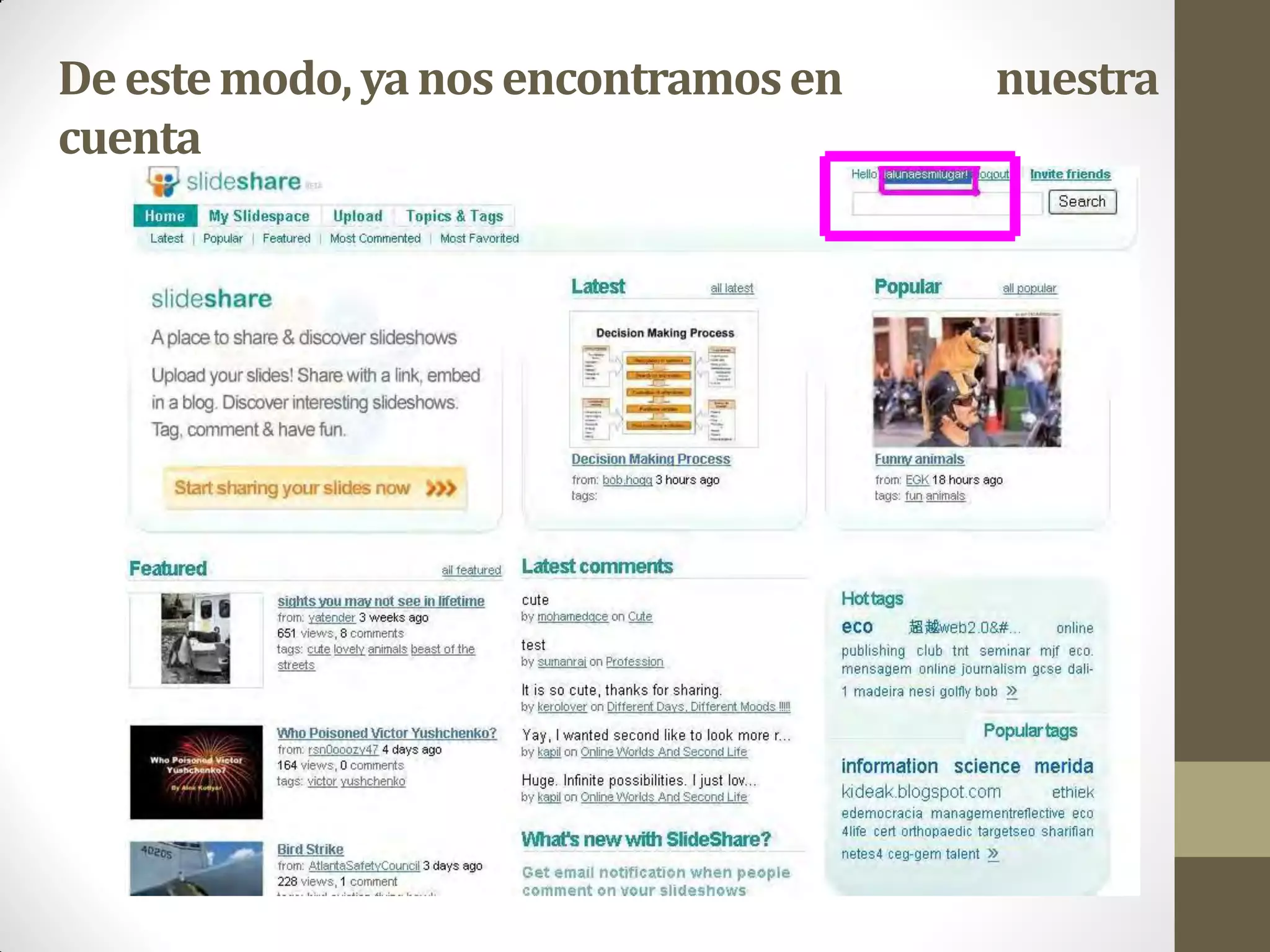Open the Funny animals photo thumbnail
1270x952 pixels.
(x=967, y=380)
